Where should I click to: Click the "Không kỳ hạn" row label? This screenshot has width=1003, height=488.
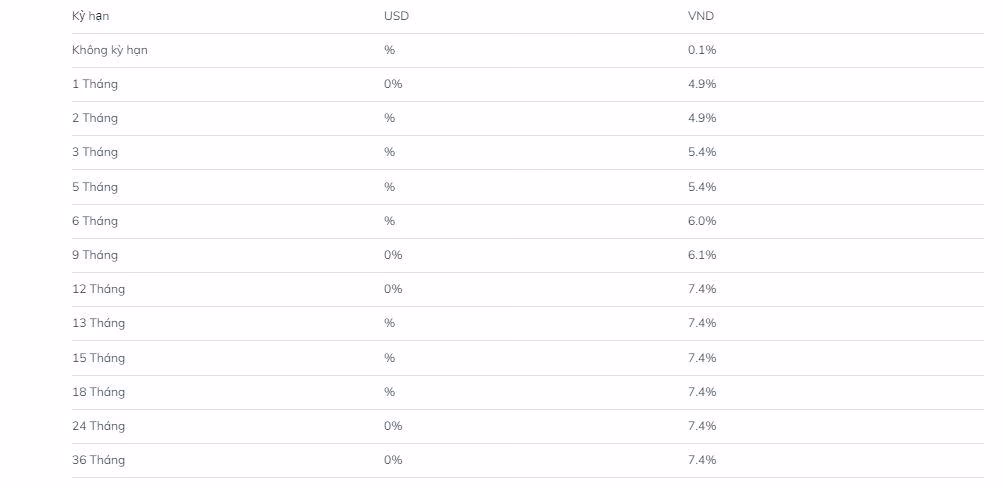point(110,50)
